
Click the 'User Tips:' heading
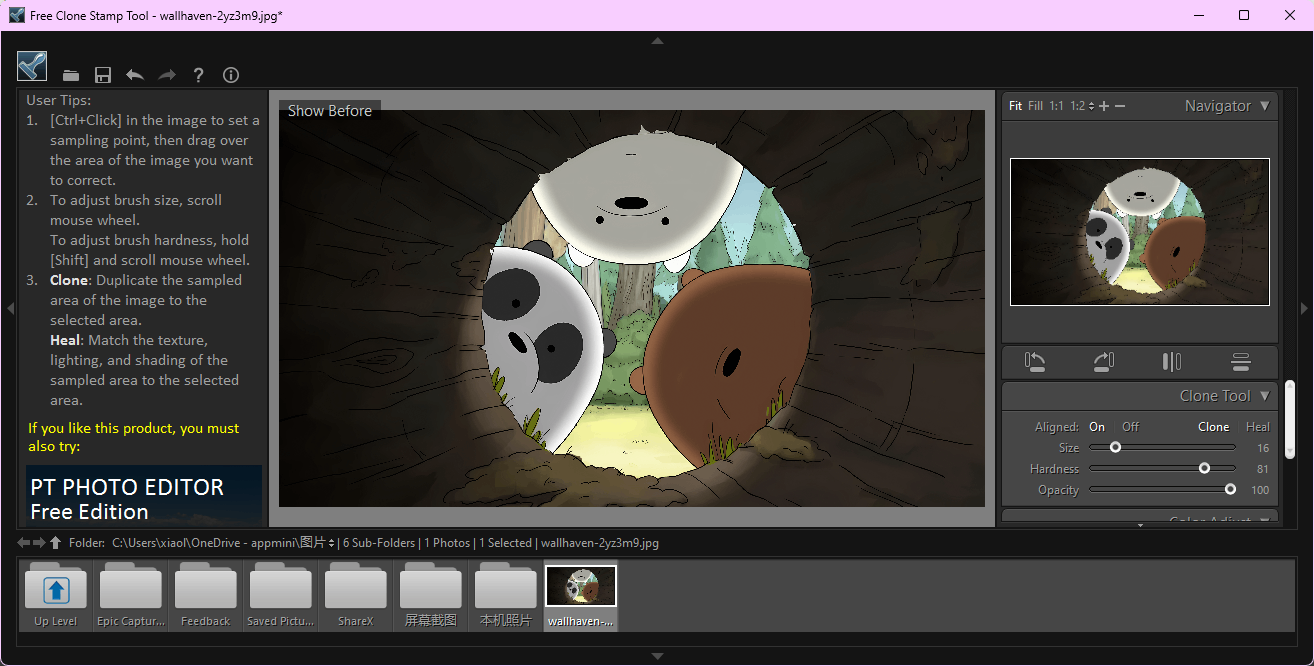coord(58,100)
